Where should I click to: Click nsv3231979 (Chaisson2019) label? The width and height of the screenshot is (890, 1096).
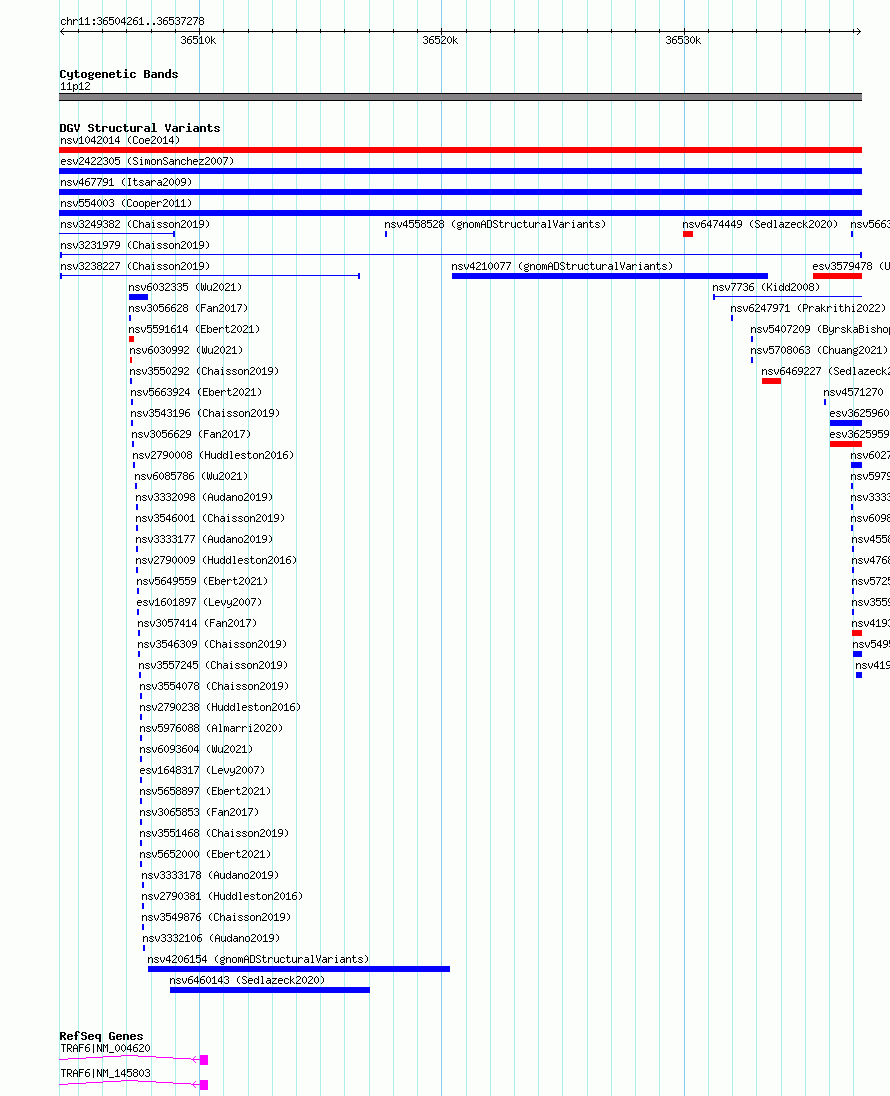[135, 245]
